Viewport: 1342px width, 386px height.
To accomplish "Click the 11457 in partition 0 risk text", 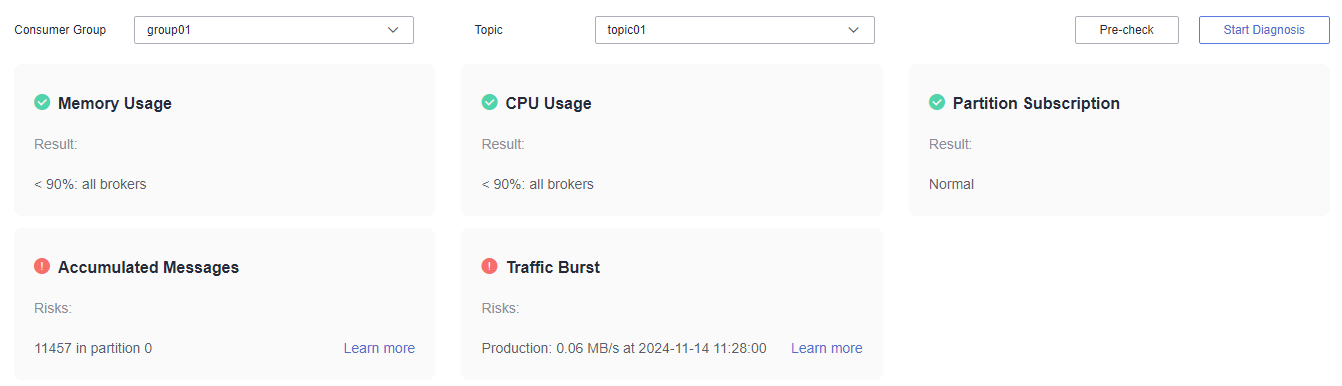I will (x=93, y=348).
